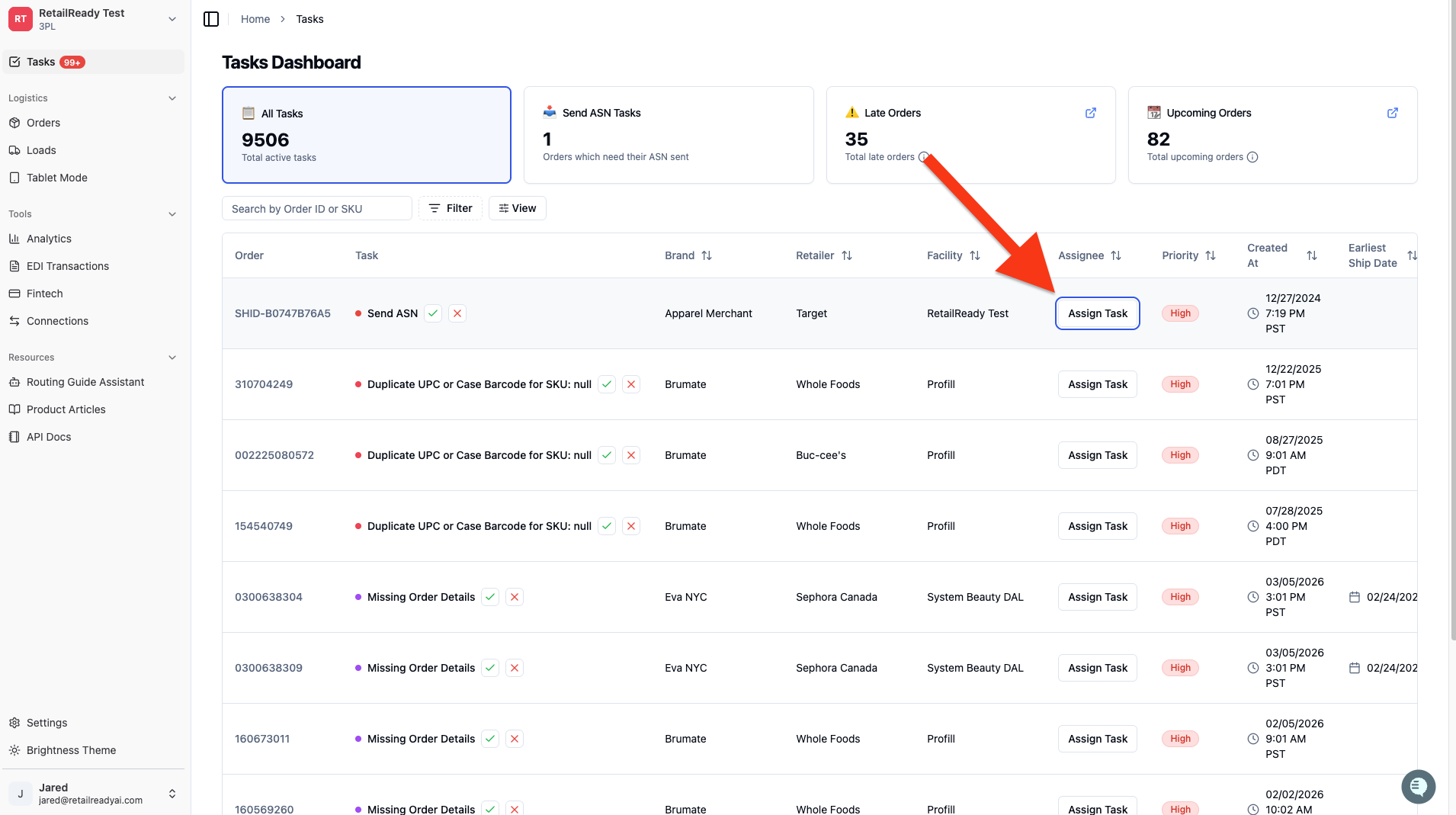The height and width of the screenshot is (815, 1456).
Task: Select the All Tasks card
Action: tap(367, 135)
